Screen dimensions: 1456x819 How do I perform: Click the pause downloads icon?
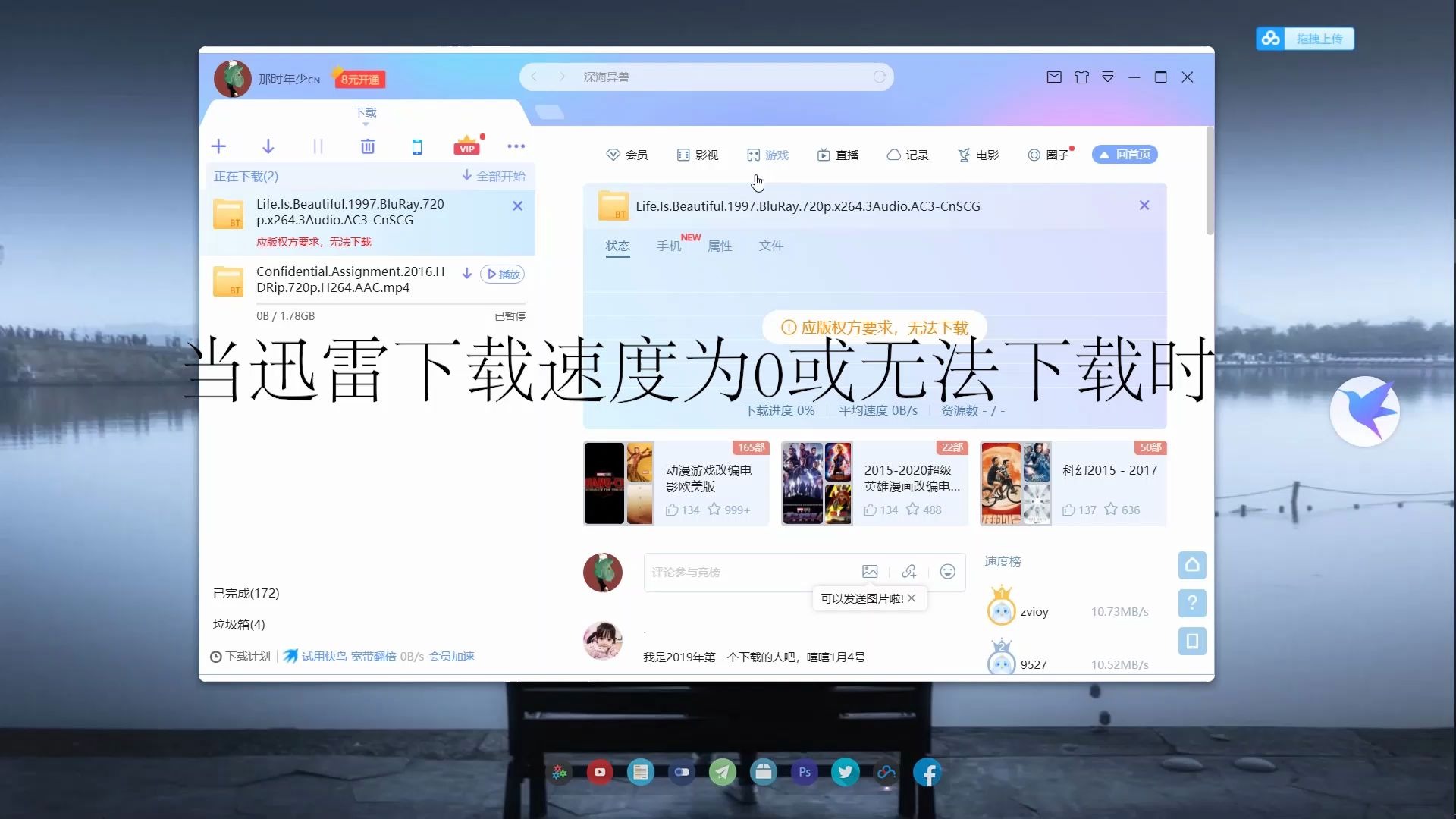click(318, 146)
